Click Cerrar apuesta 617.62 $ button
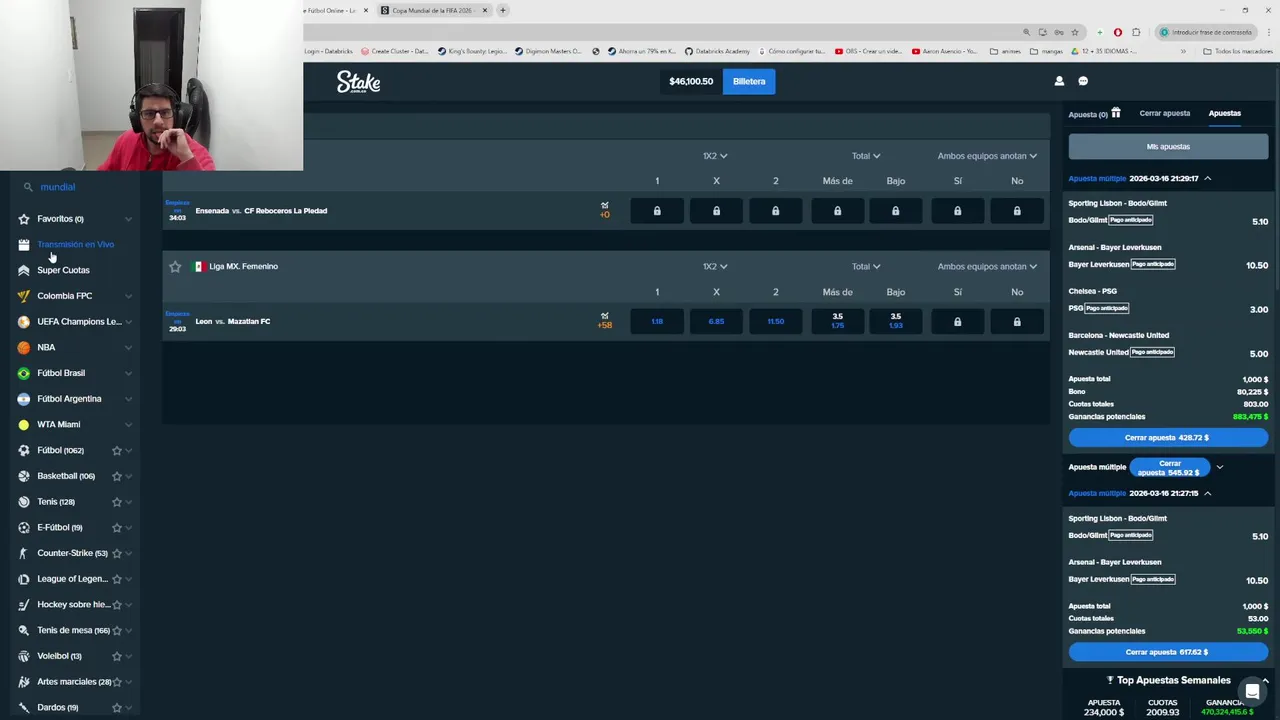 click(x=1168, y=652)
